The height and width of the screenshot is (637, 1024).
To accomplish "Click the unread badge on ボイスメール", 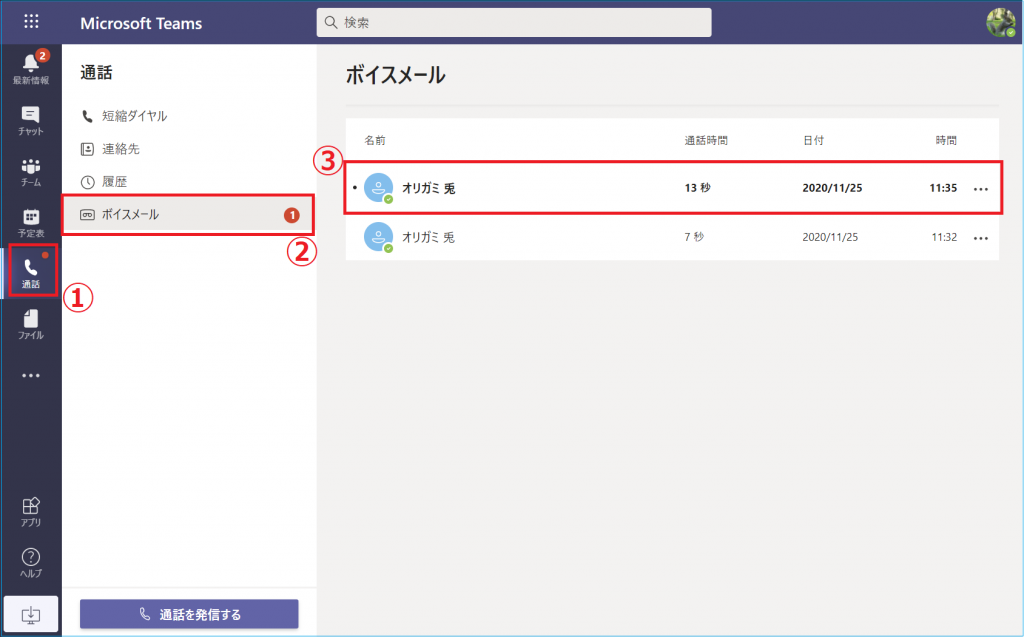I will click(292, 214).
